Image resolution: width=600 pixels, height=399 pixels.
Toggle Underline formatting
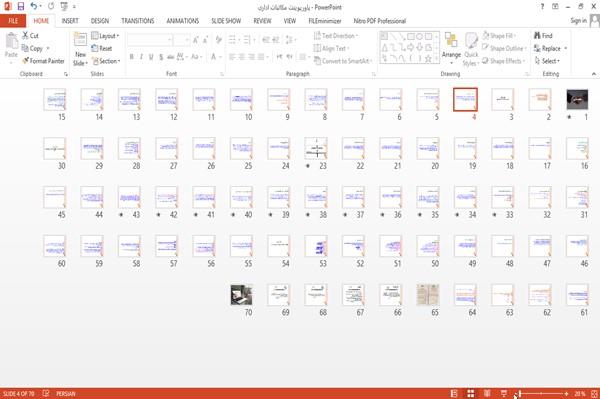[x=151, y=57]
